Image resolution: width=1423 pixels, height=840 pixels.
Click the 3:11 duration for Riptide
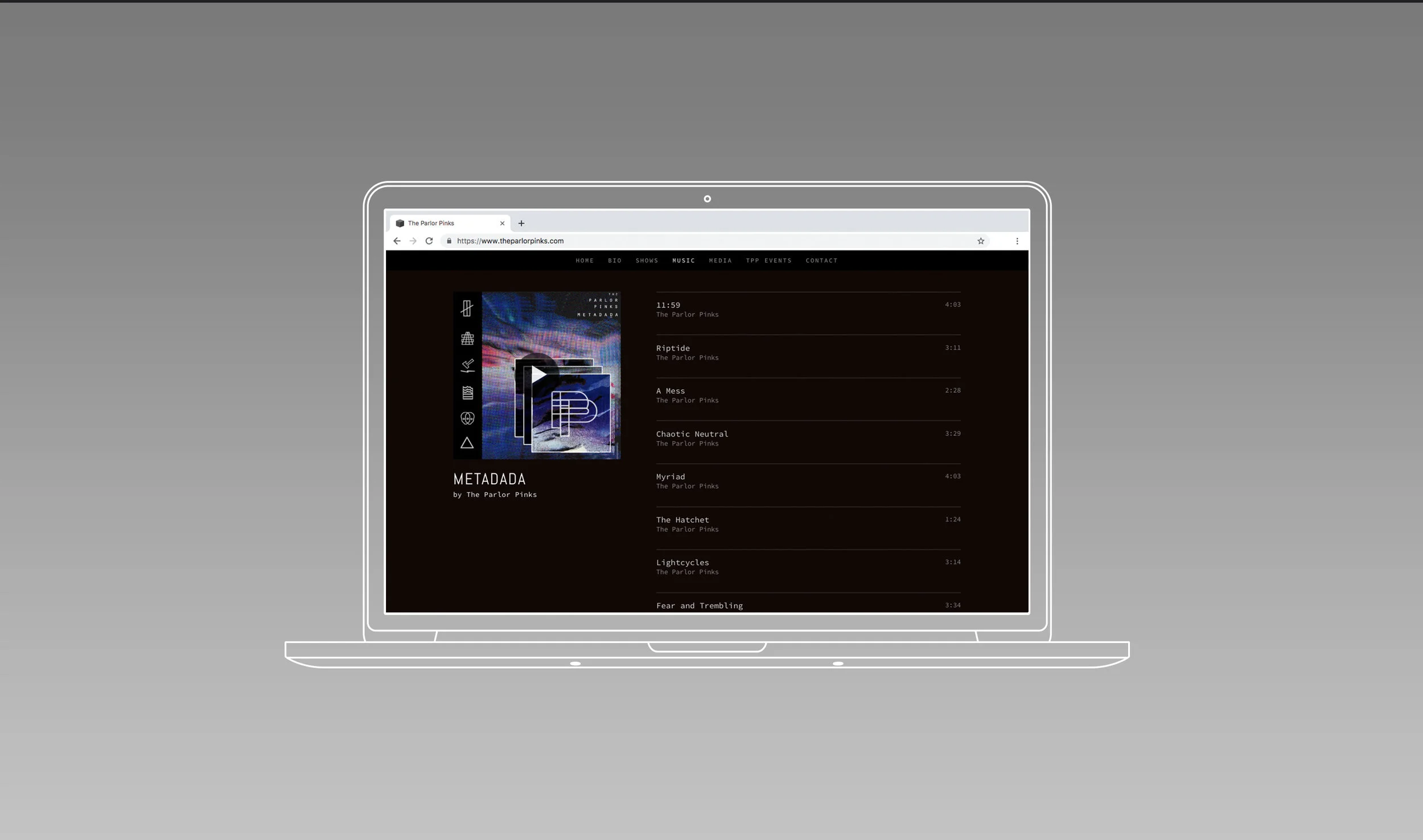tap(952, 348)
